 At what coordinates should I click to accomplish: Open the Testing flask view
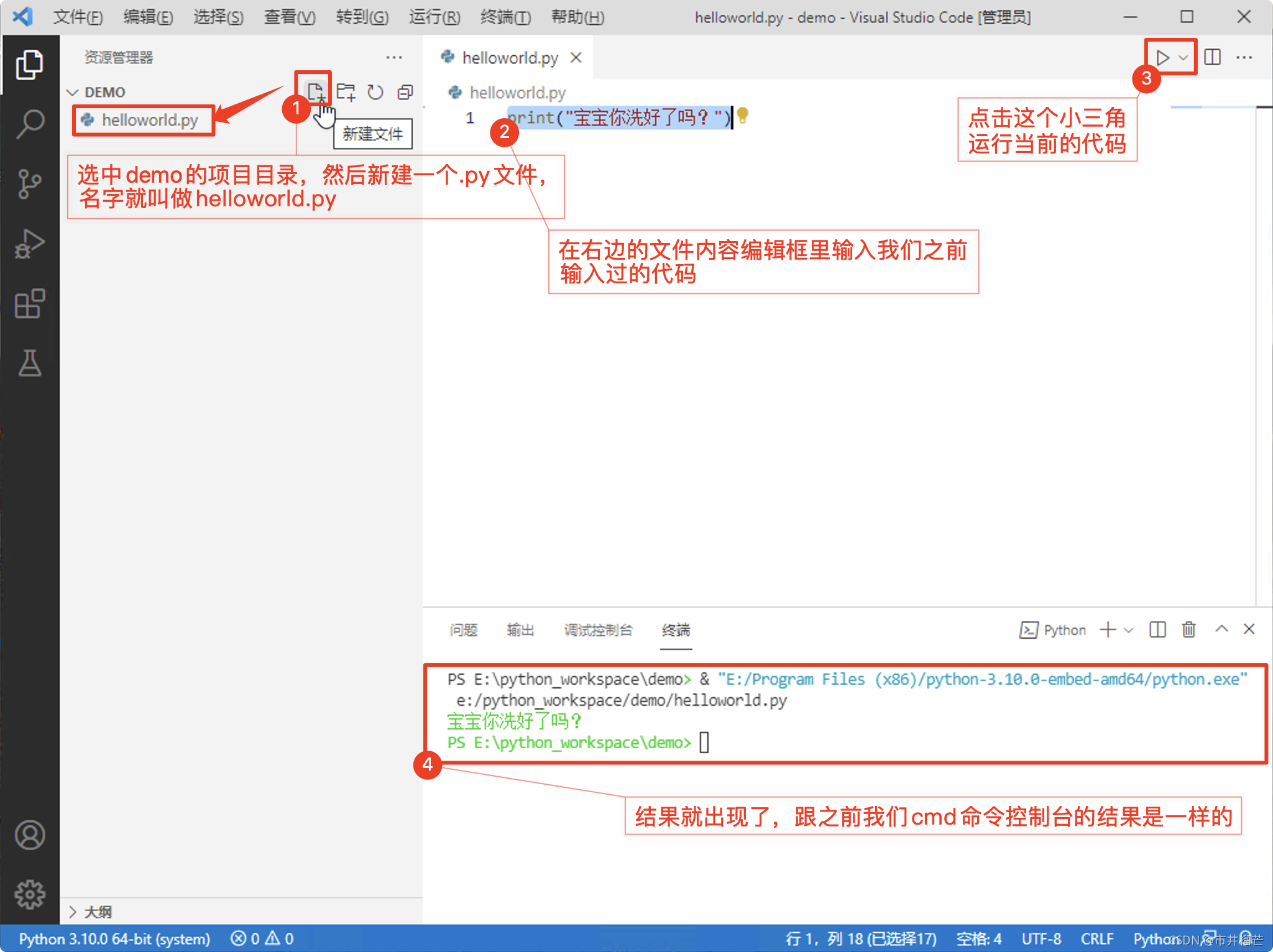pyautogui.click(x=29, y=364)
